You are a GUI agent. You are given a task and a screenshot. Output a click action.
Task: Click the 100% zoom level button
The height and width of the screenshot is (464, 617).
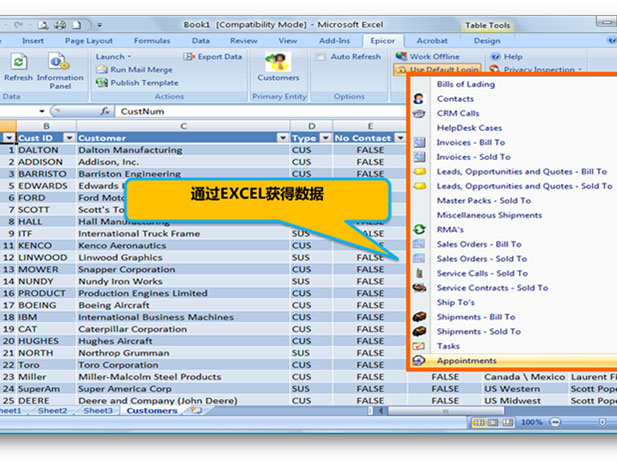(531, 422)
